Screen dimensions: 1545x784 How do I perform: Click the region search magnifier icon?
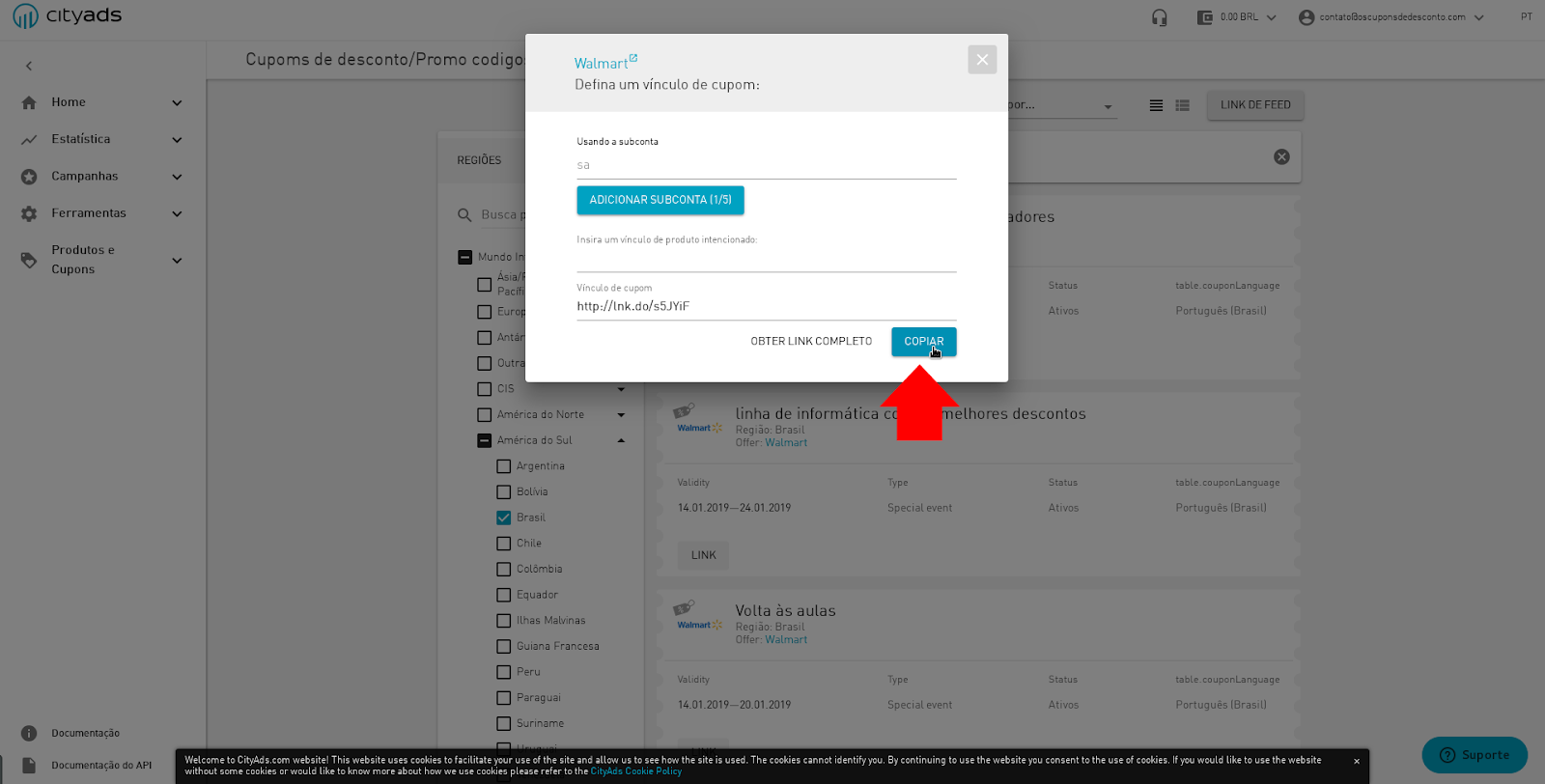(x=464, y=215)
